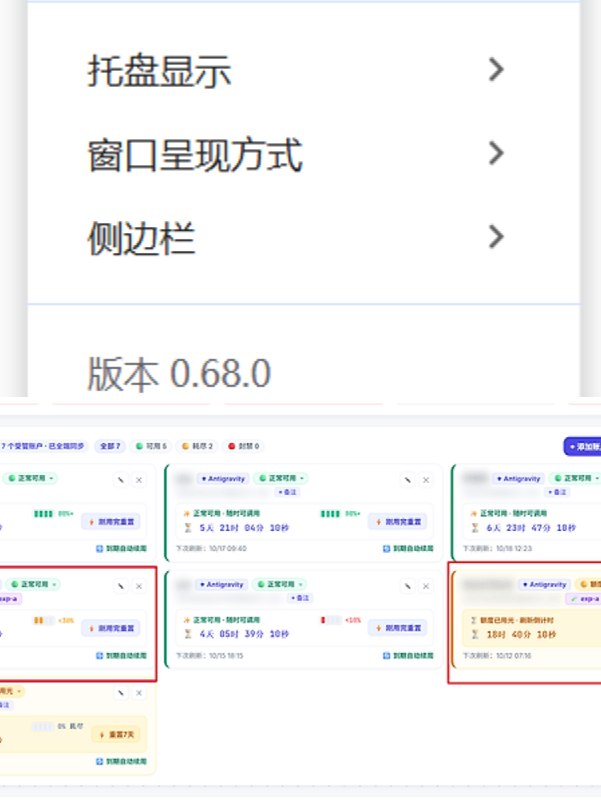Viewport: 601px width, 800px height.
Task: Click Antigravity tag on the 18时 40分 card
Action: click(544, 584)
